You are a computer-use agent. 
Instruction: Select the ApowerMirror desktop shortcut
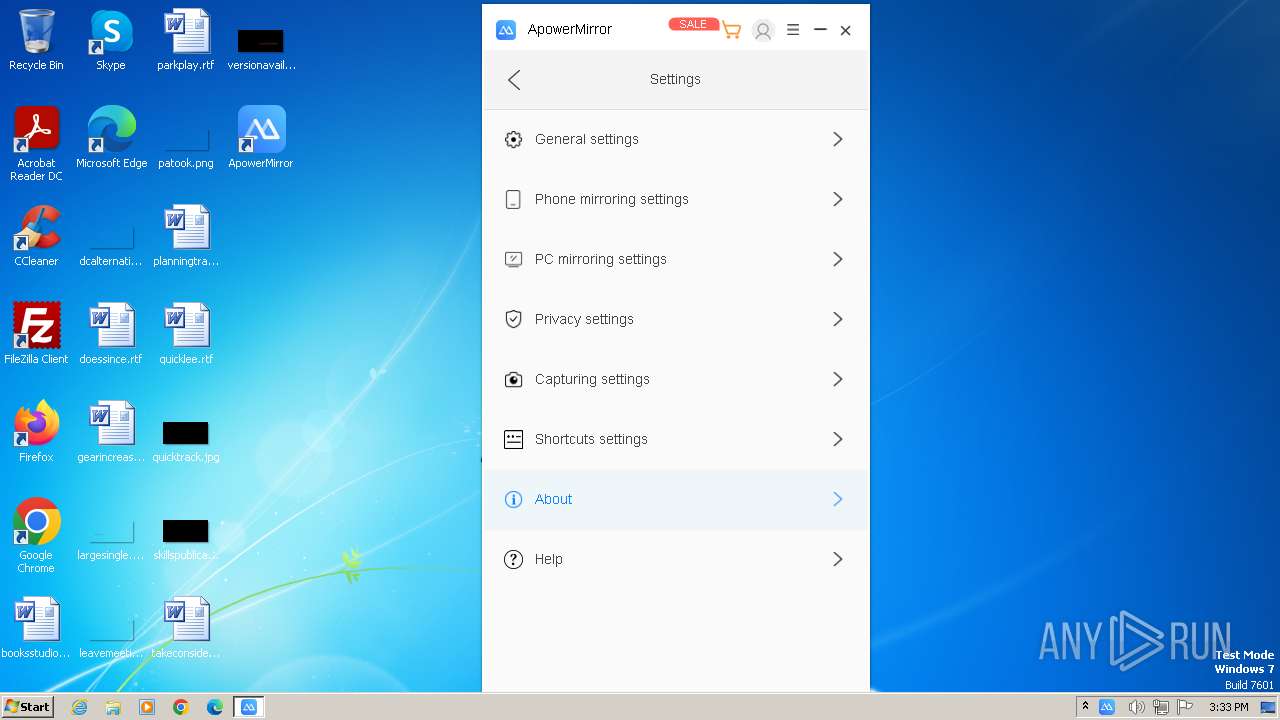(x=261, y=138)
